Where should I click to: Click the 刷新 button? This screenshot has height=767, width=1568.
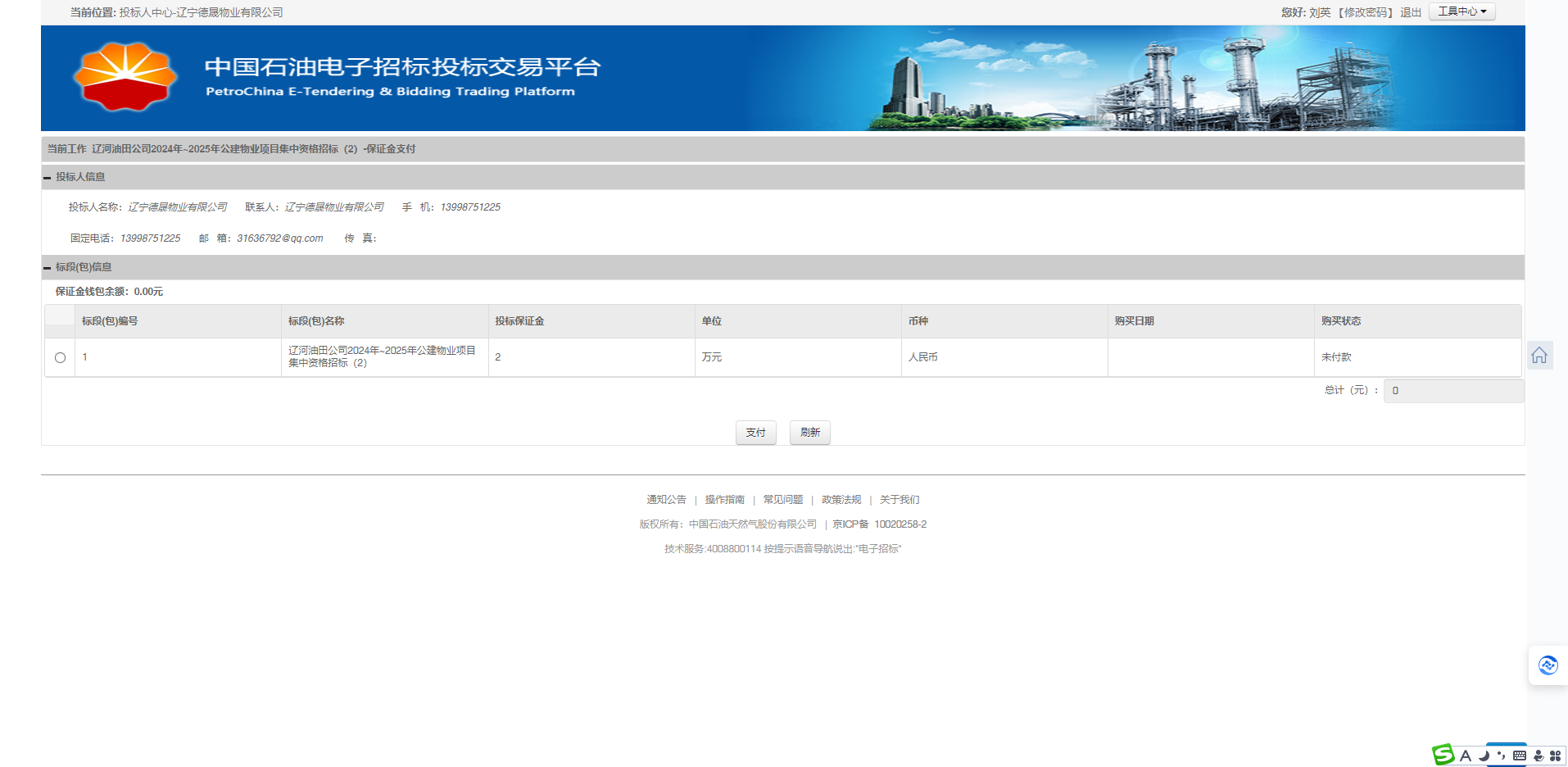tap(810, 433)
